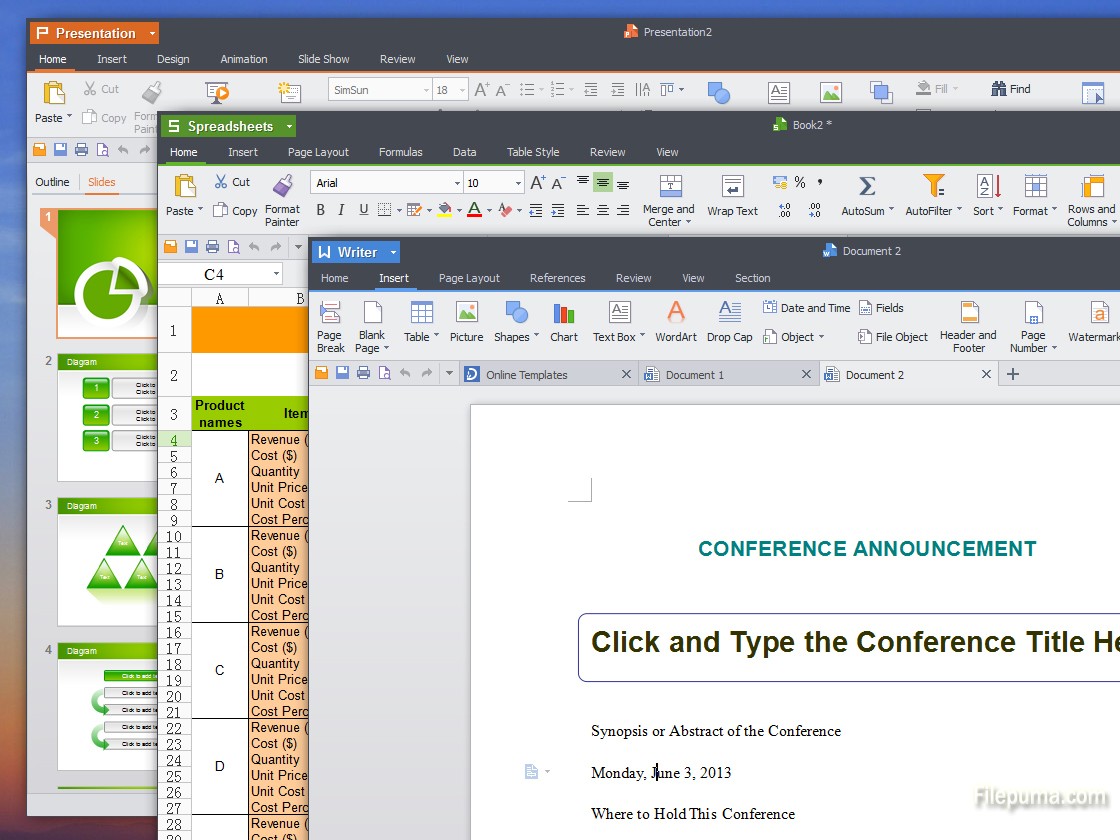Expand the C4 name box dropdown

[x=276, y=274]
